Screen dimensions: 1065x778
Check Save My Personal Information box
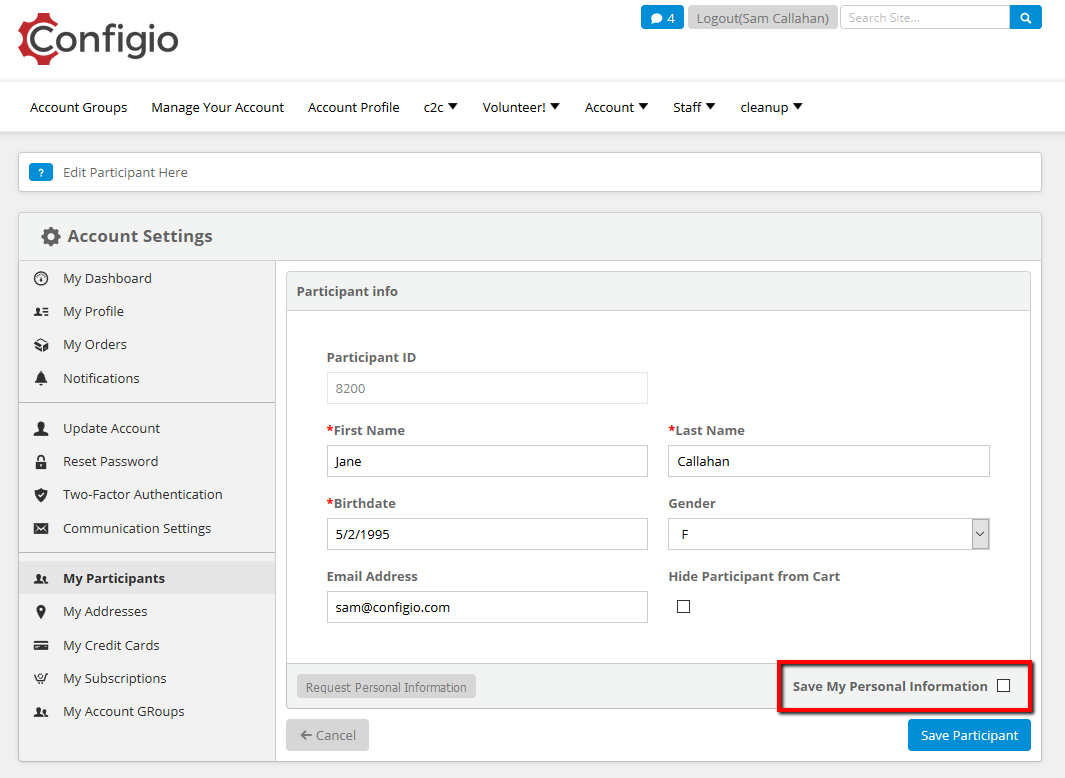1003,686
